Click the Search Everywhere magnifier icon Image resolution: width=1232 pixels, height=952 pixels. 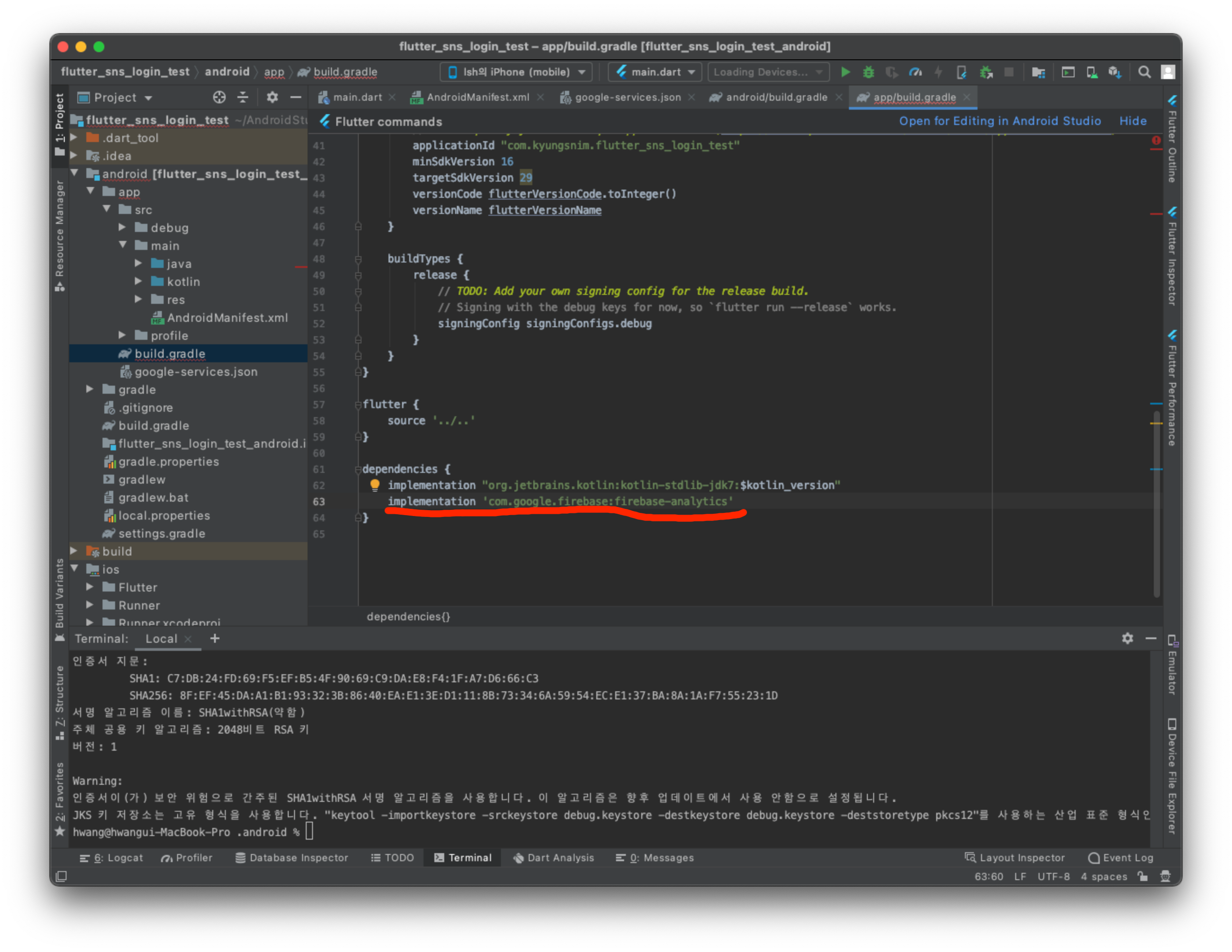click(x=1144, y=72)
